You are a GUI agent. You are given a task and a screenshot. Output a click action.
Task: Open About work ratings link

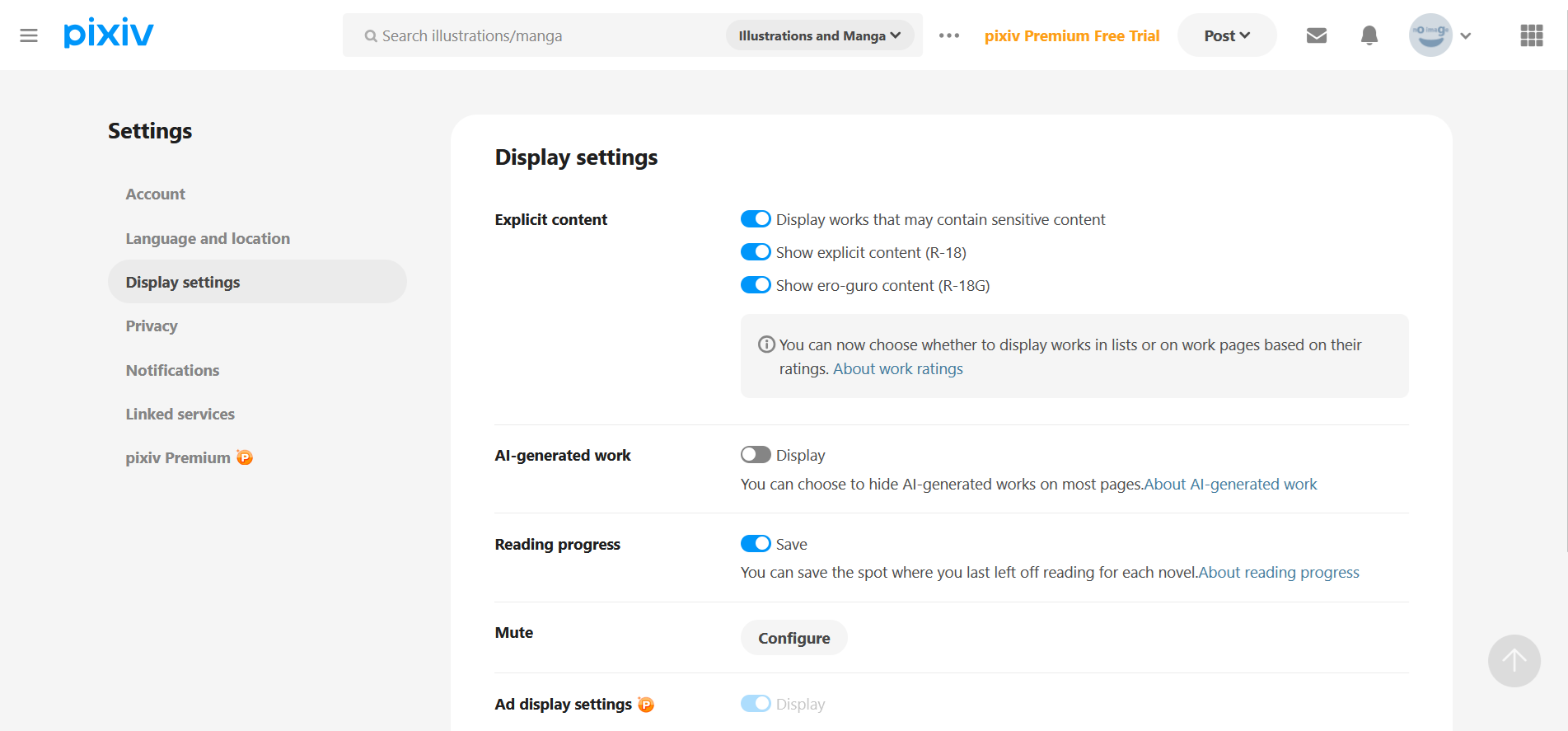(x=898, y=369)
